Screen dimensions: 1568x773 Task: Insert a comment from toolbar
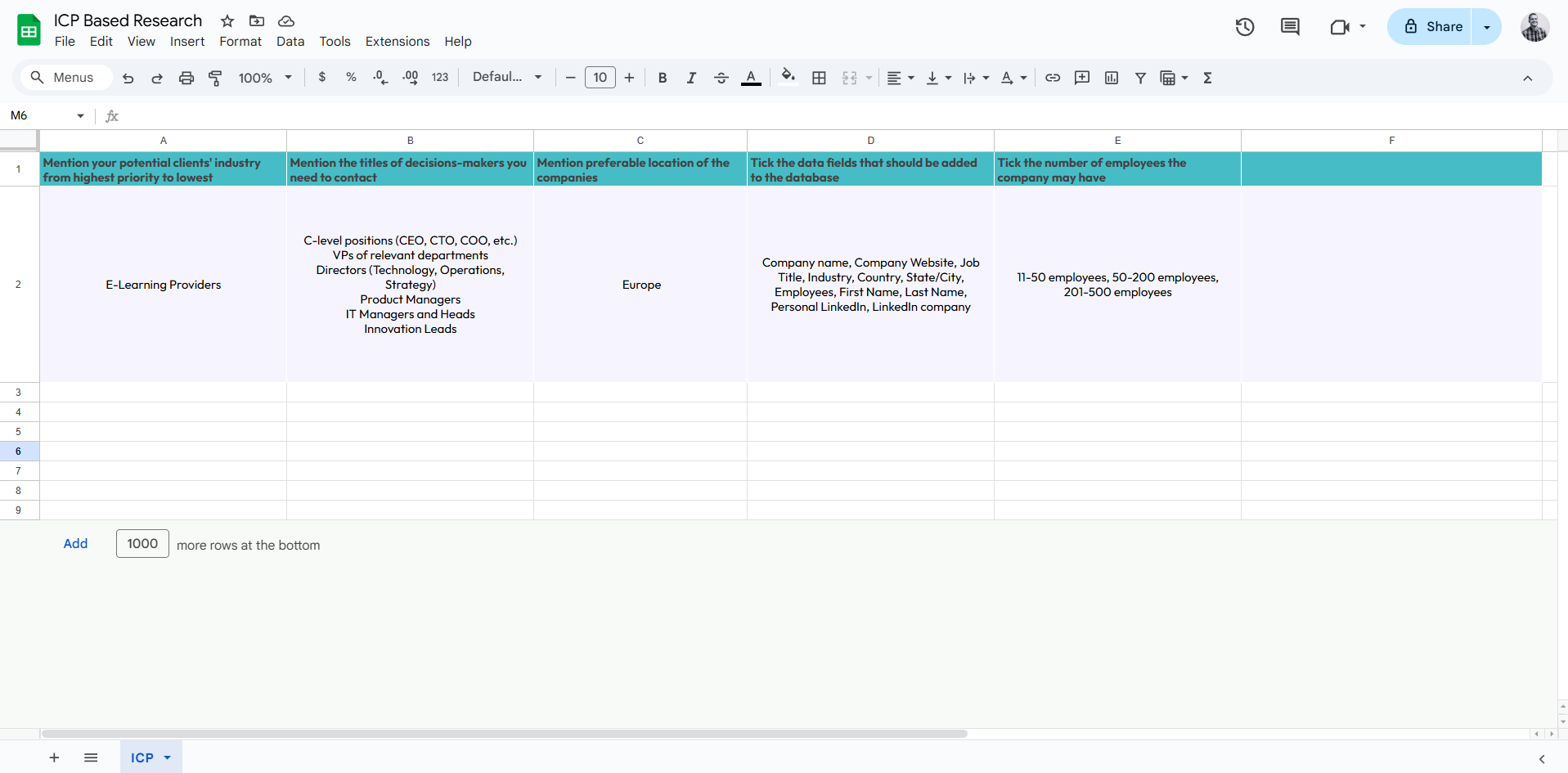1082,78
